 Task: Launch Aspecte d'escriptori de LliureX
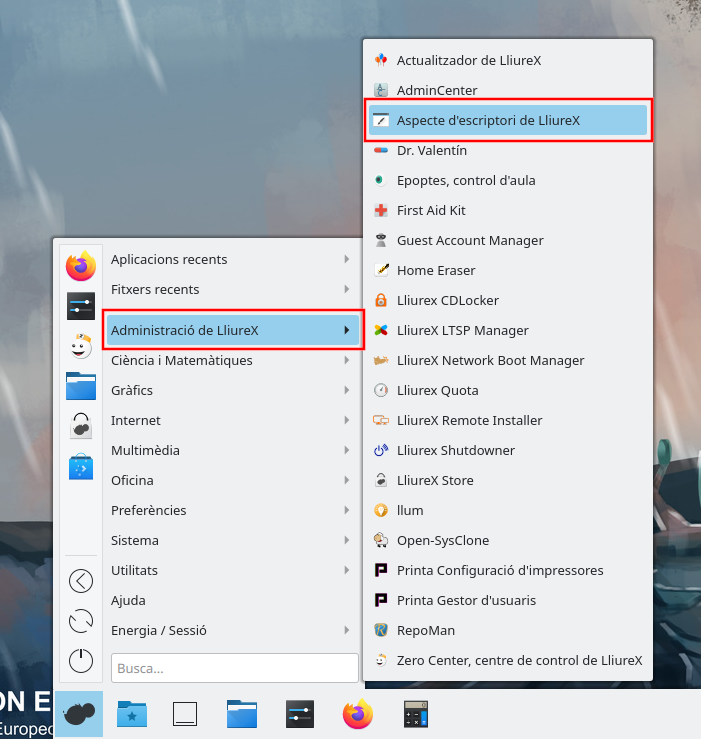pos(488,121)
